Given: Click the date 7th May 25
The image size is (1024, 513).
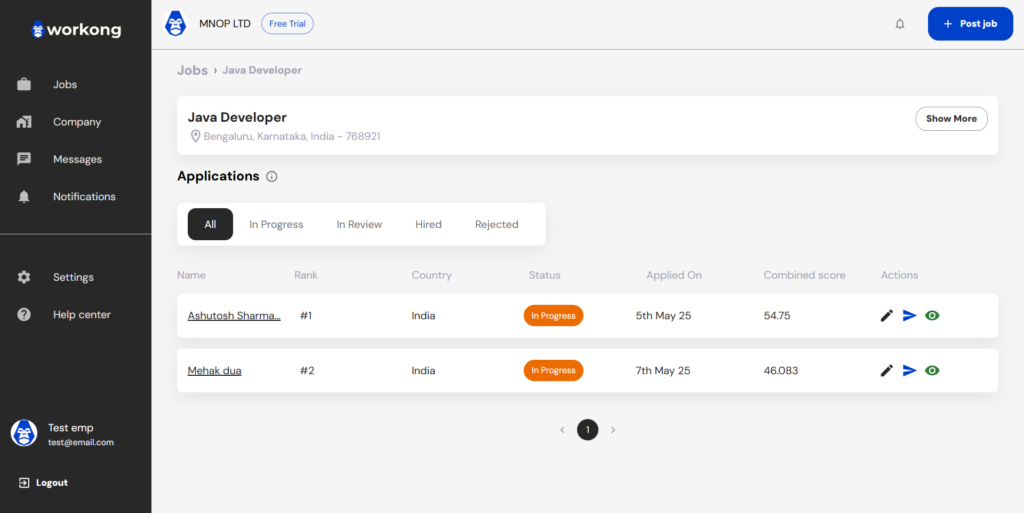Looking at the screenshot, I should tap(663, 371).
